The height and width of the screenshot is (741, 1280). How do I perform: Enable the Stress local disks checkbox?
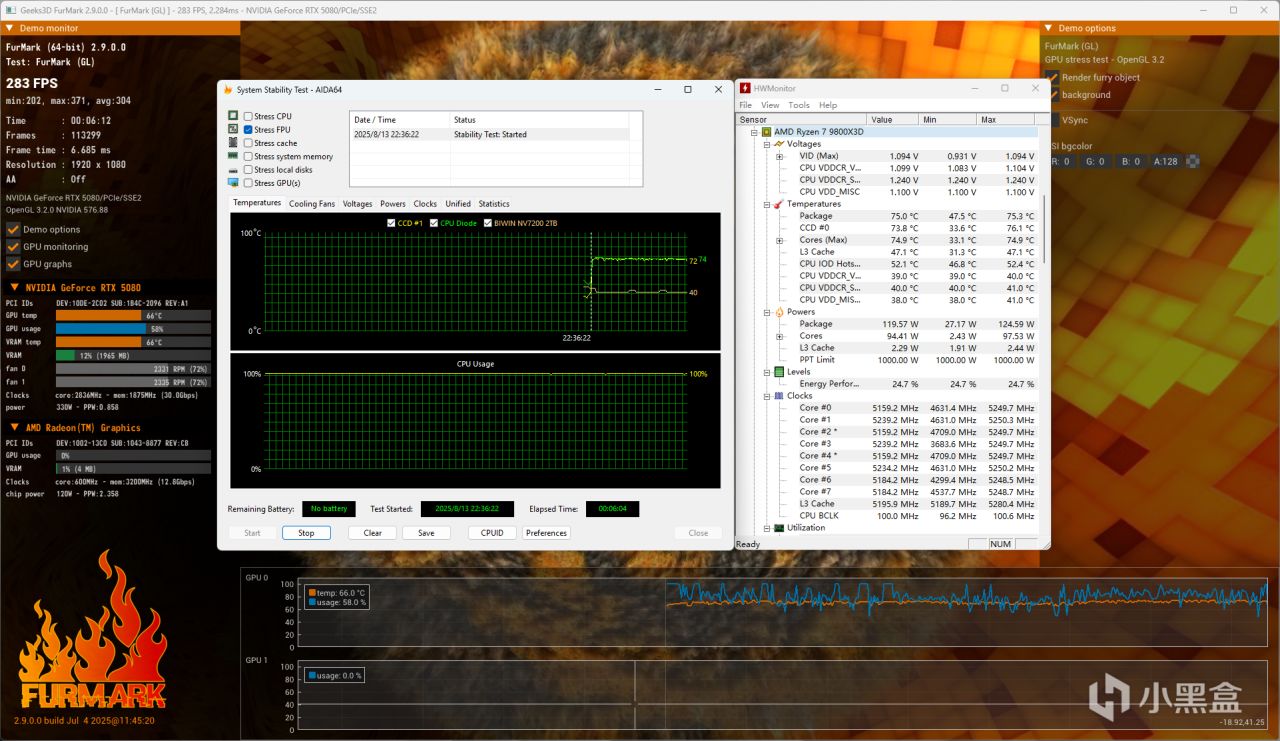coord(248,170)
